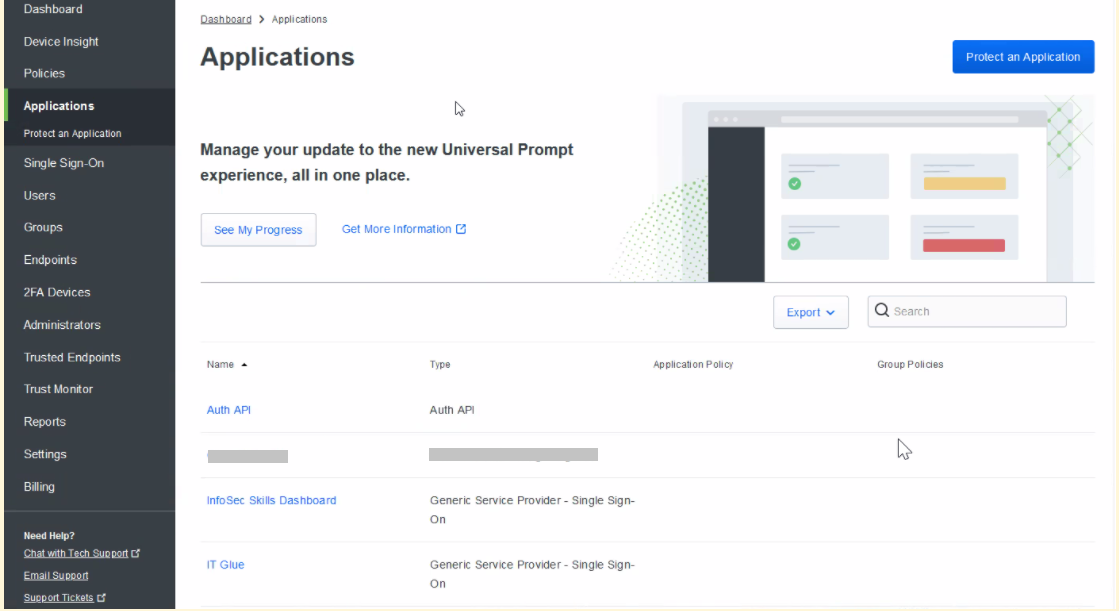Click the Email Support link

[56, 575]
